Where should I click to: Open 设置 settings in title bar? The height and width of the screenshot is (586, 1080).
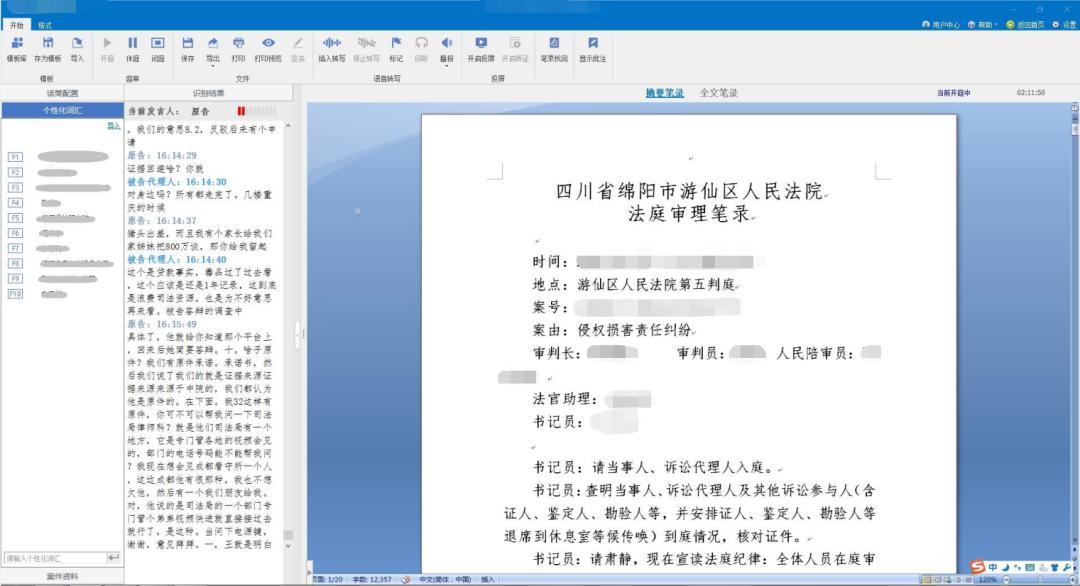pyautogui.click(x=1064, y=25)
